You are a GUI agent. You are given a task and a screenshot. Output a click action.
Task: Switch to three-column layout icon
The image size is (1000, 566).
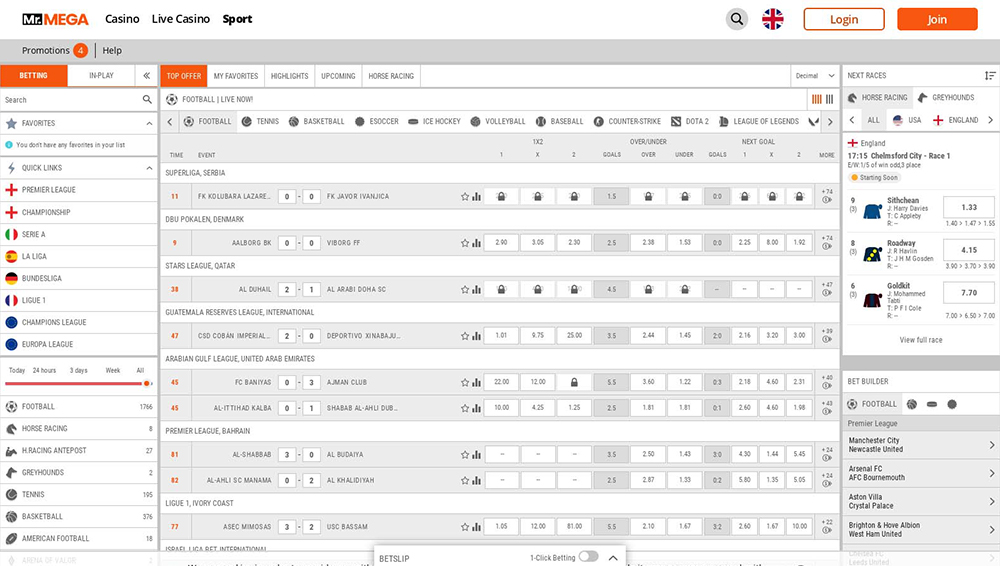tap(830, 99)
